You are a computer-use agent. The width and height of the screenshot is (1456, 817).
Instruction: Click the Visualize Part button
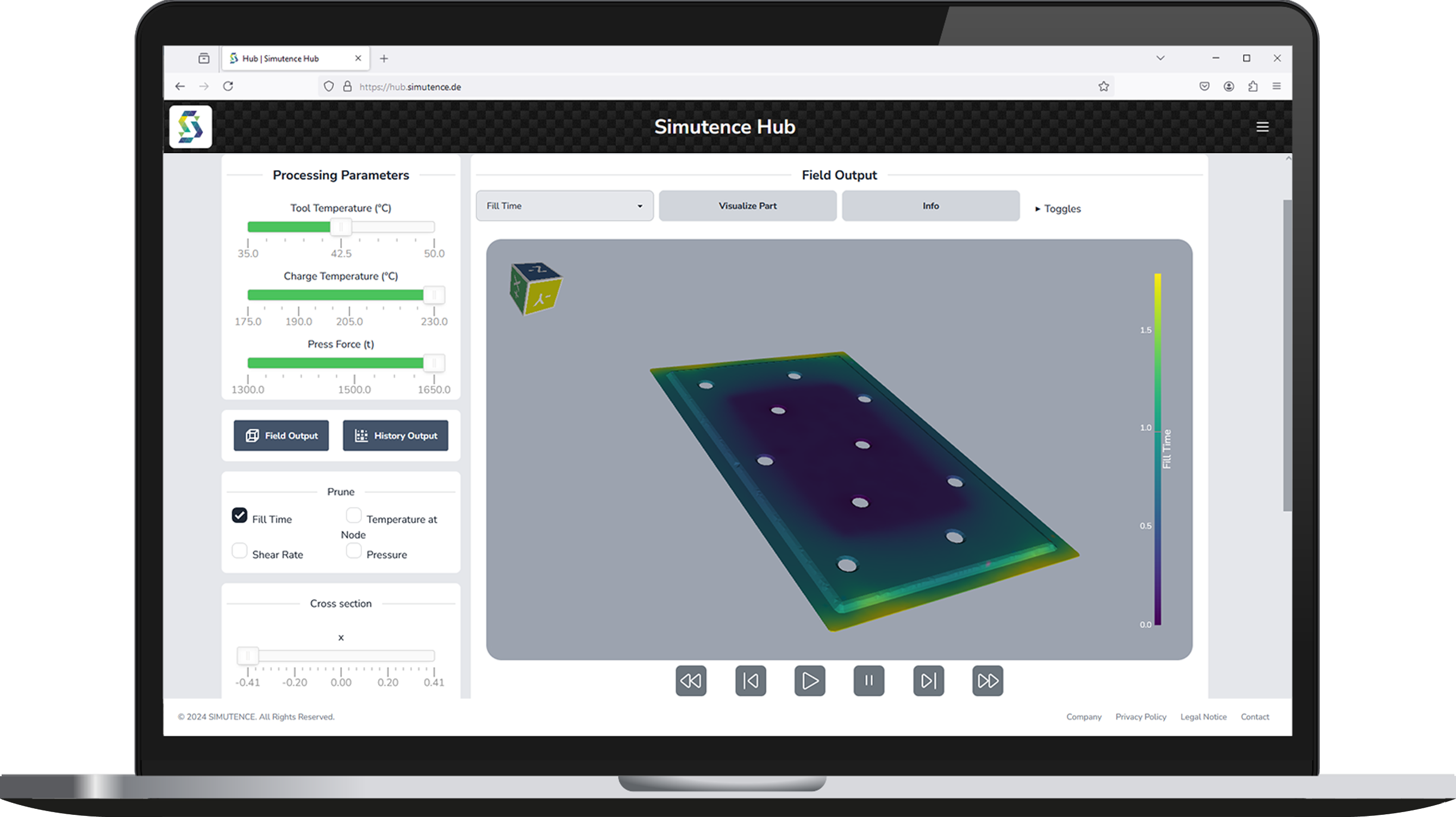click(x=747, y=206)
